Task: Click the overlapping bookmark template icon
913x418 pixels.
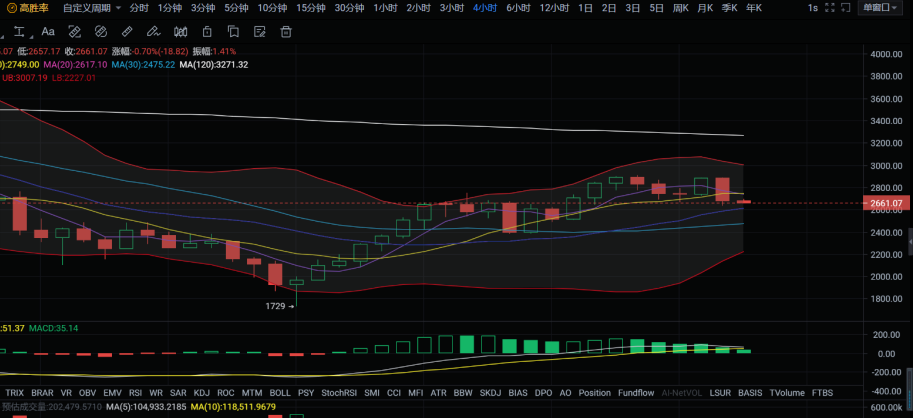Action: point(233,31)
